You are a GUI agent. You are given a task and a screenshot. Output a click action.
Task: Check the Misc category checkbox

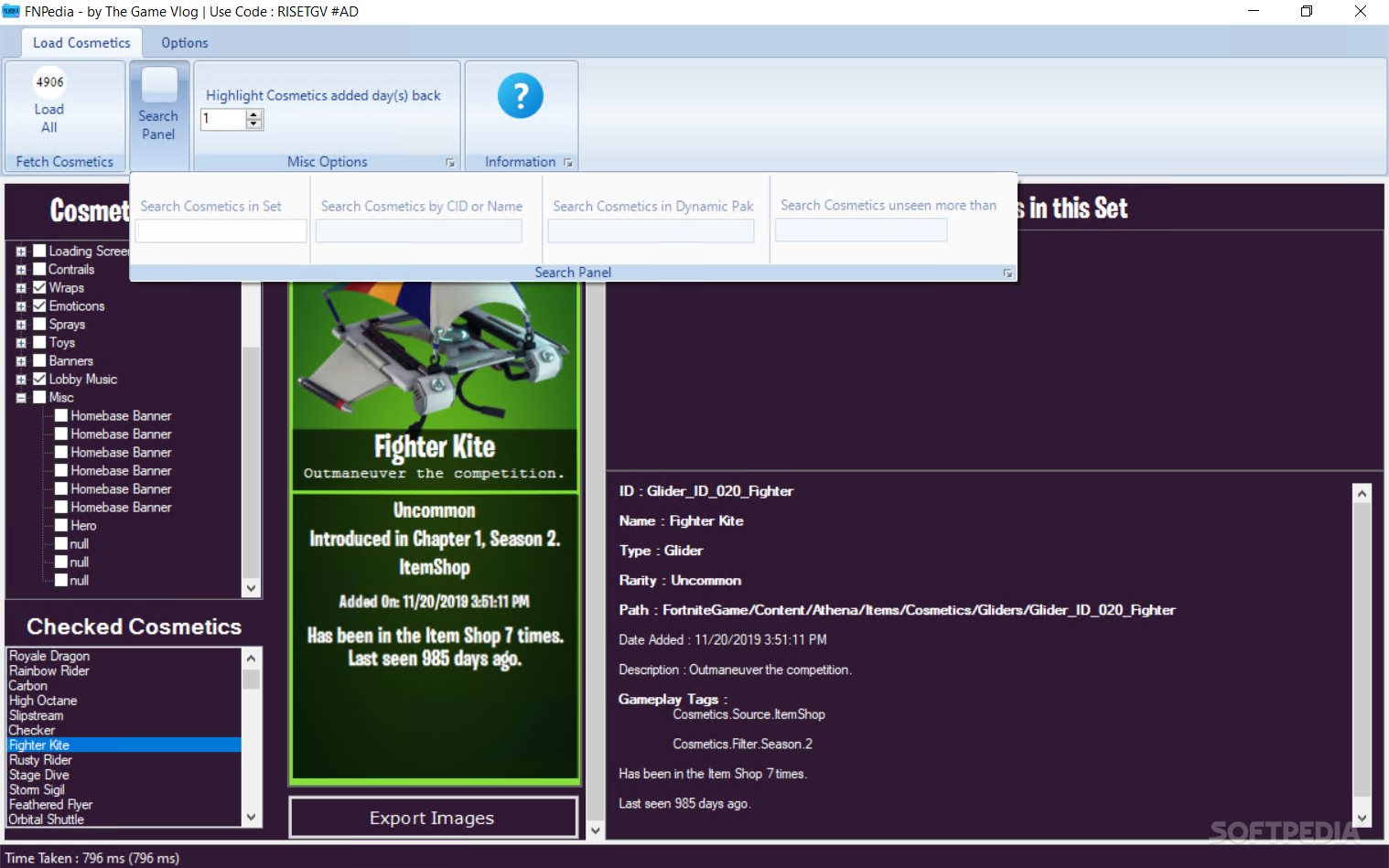point(39,397)
